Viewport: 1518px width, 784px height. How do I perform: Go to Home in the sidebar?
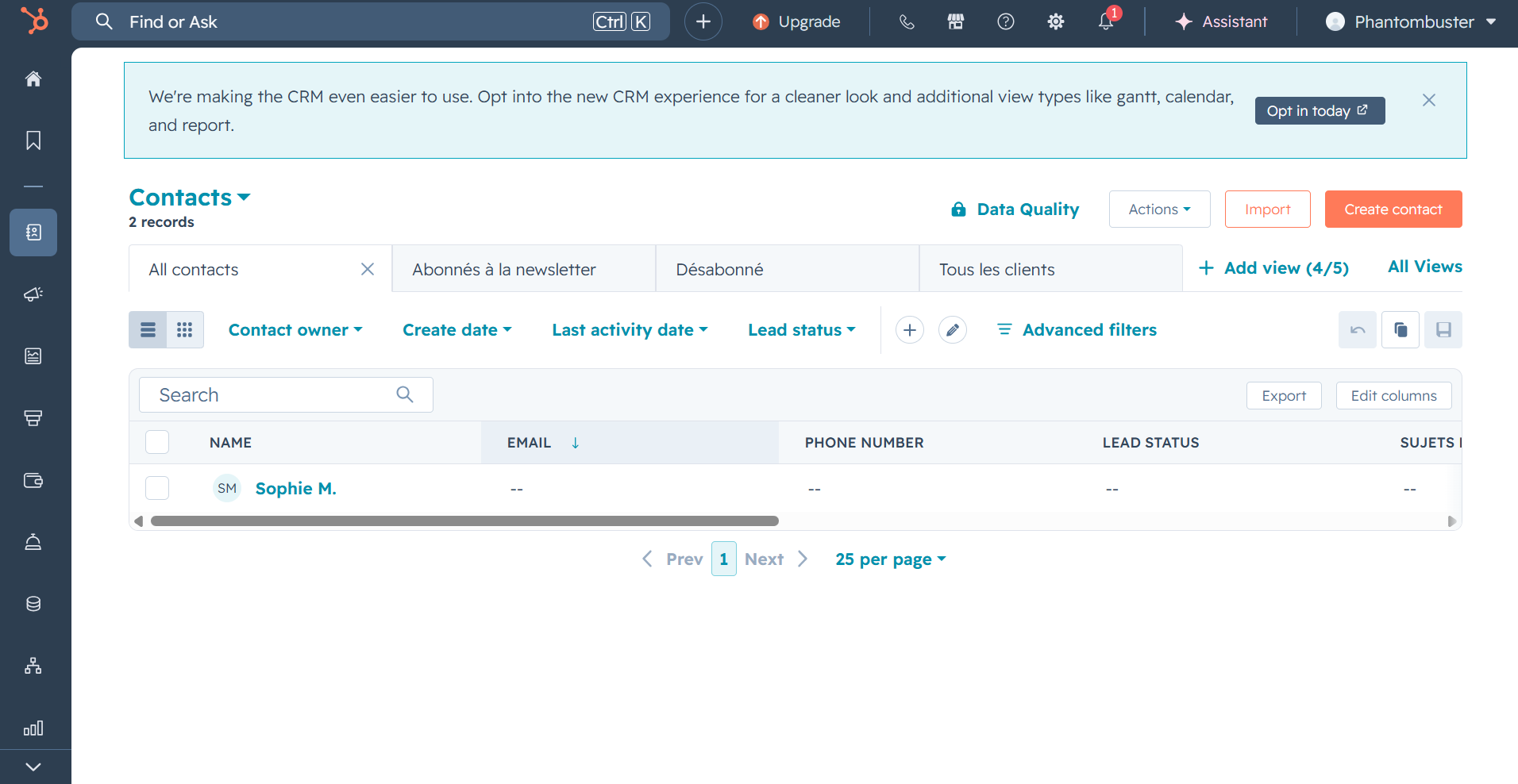(x=33, y=79)
